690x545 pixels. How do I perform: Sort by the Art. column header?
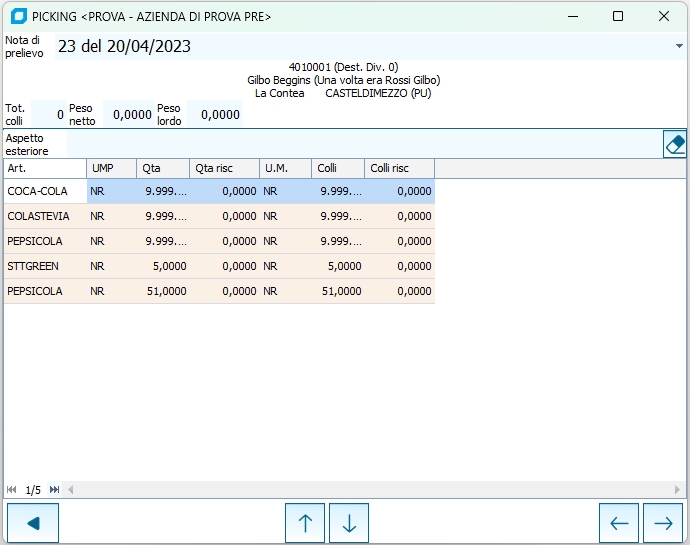pyautogui.click(x=45, y=168)
